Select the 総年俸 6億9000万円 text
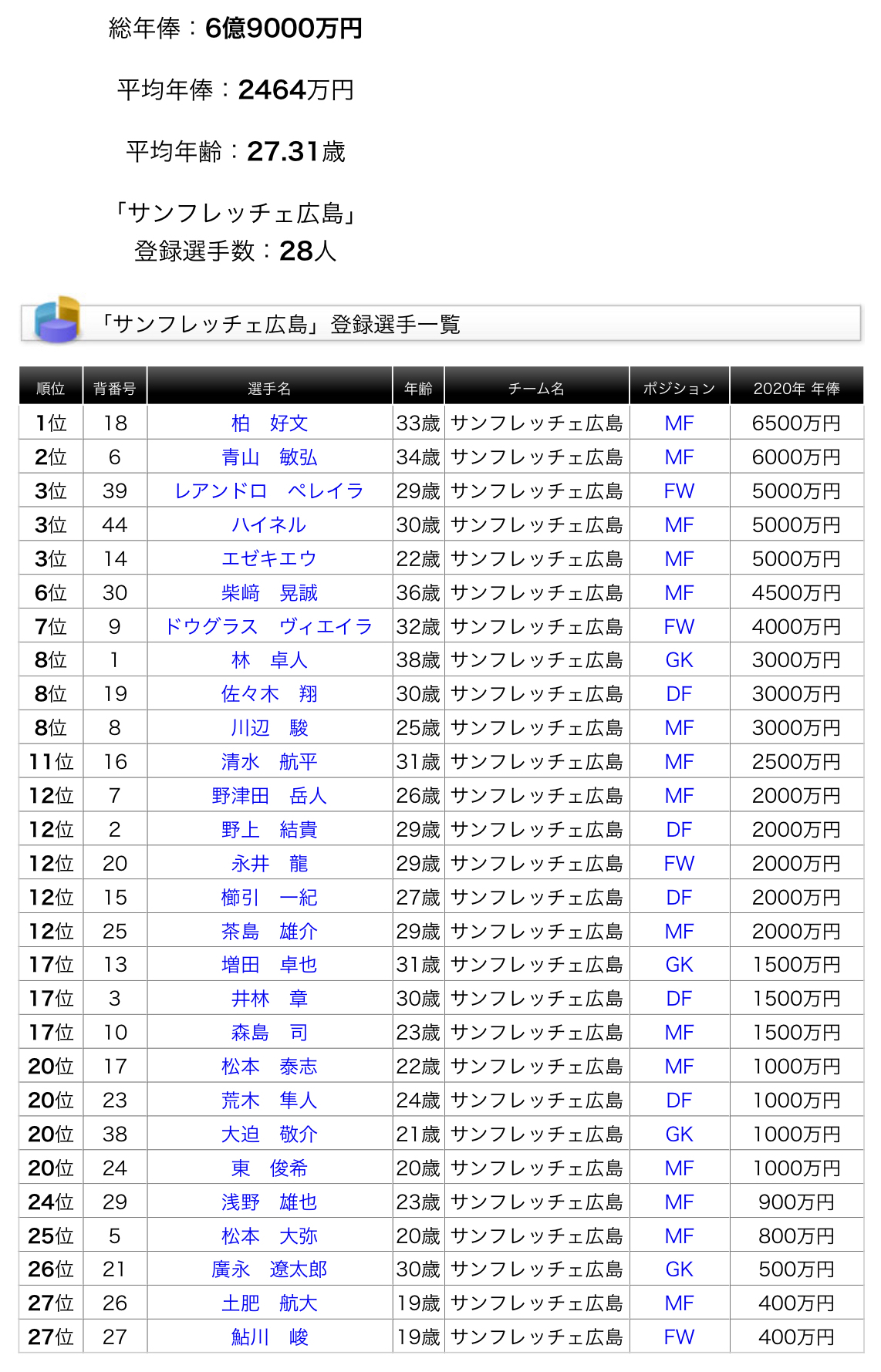 (x=235, y=29)
